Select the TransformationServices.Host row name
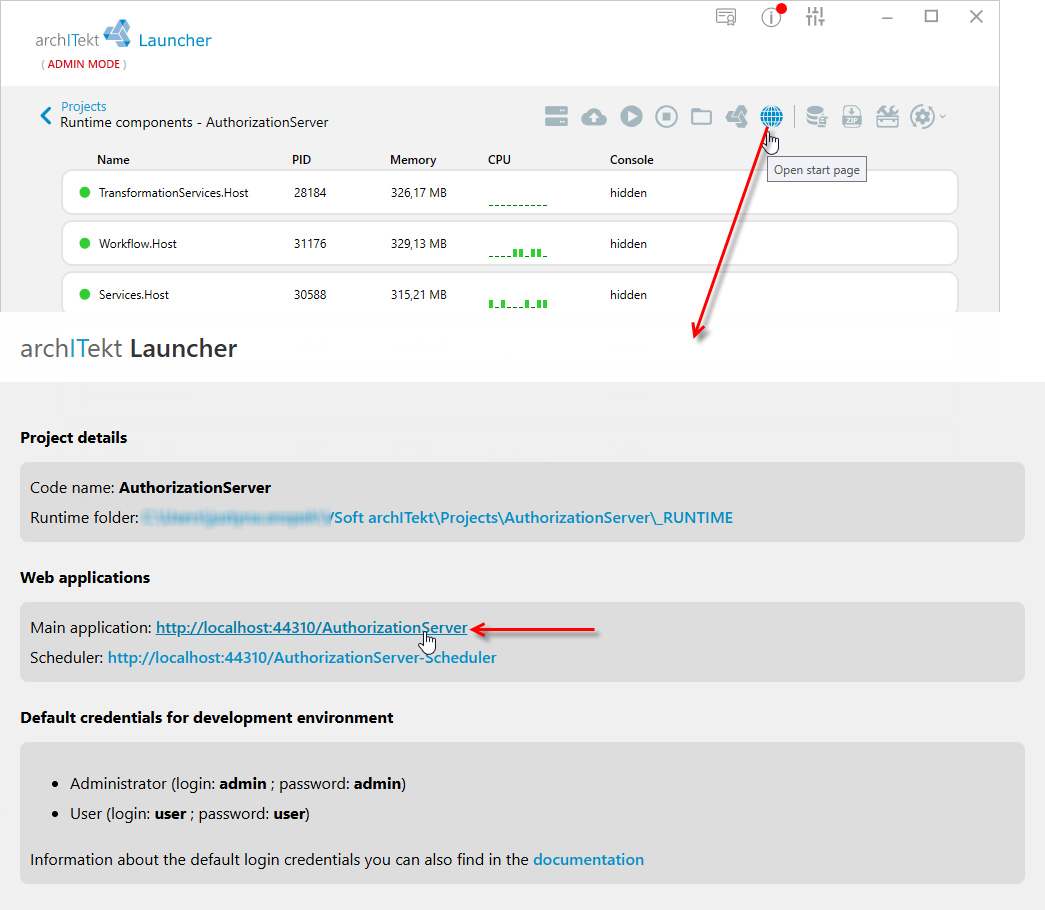Viewport: 1045px width, 910px height. tap(173, 193)
